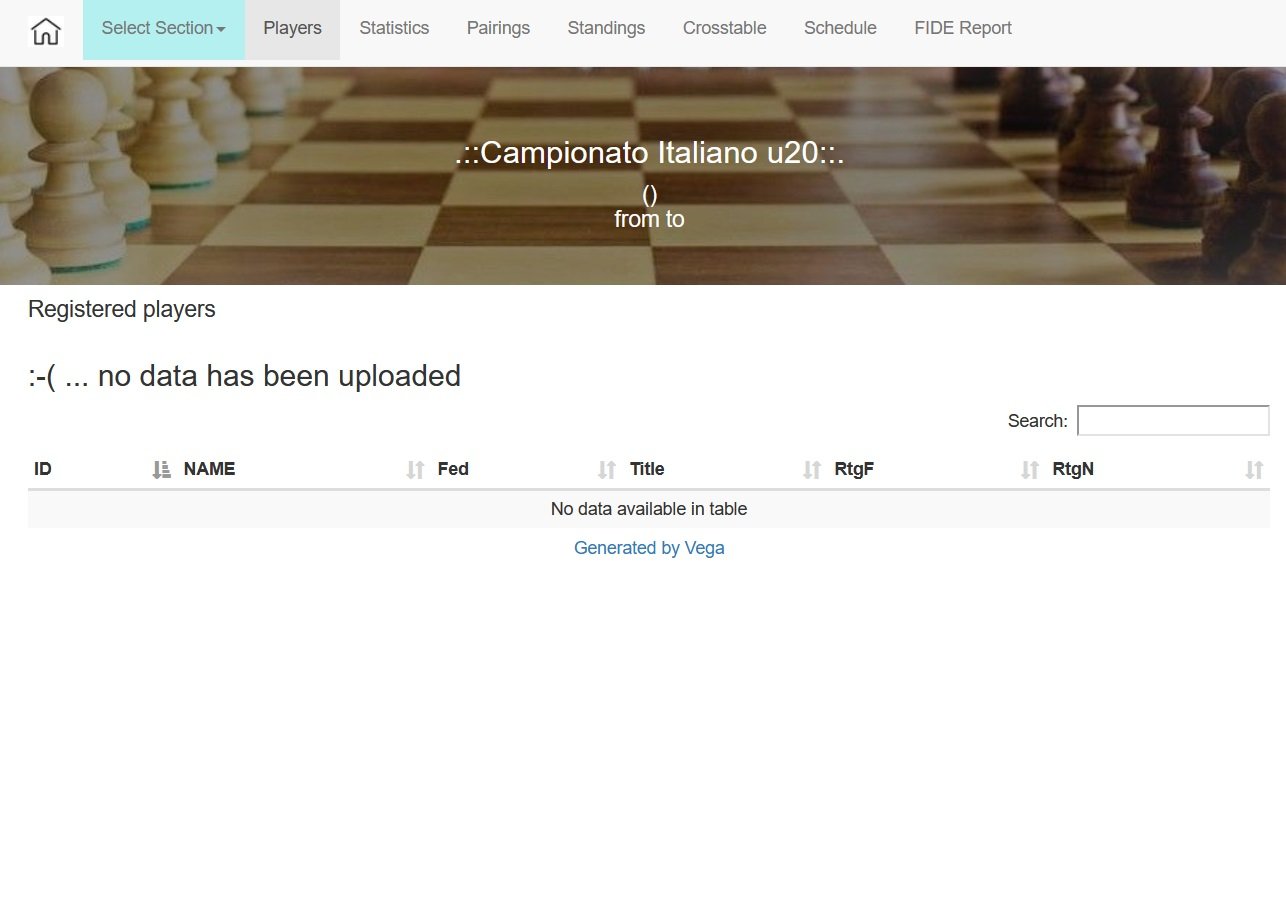Viewport: 1286px width, 901px height.
Task: Open the Select Section dropdown
Action: [164, 29]
